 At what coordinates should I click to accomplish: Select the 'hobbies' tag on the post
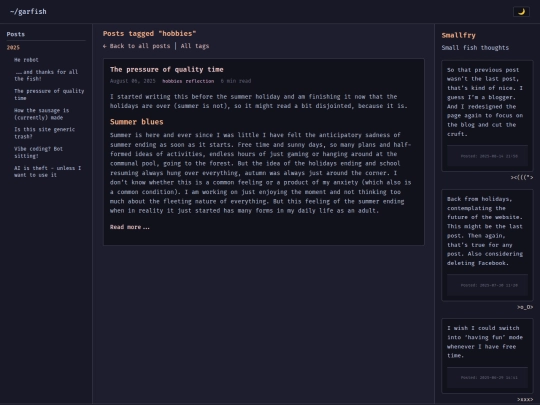tap(172, 81)
